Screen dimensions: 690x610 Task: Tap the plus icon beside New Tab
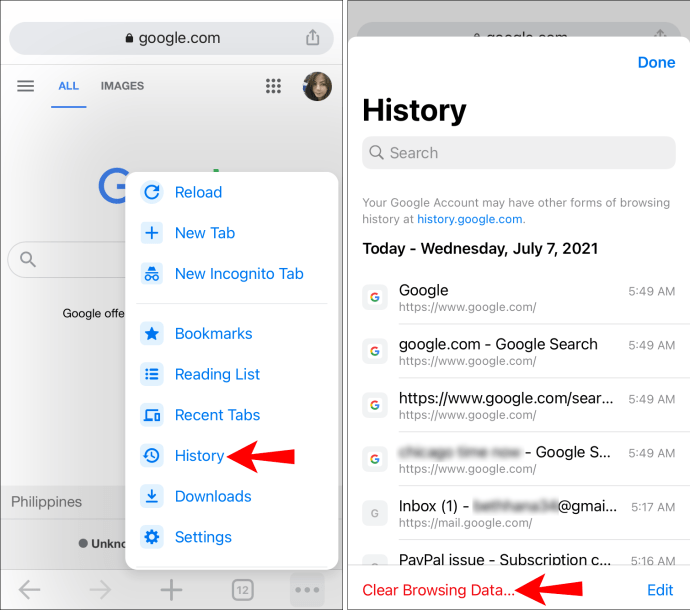pos(152,233)
